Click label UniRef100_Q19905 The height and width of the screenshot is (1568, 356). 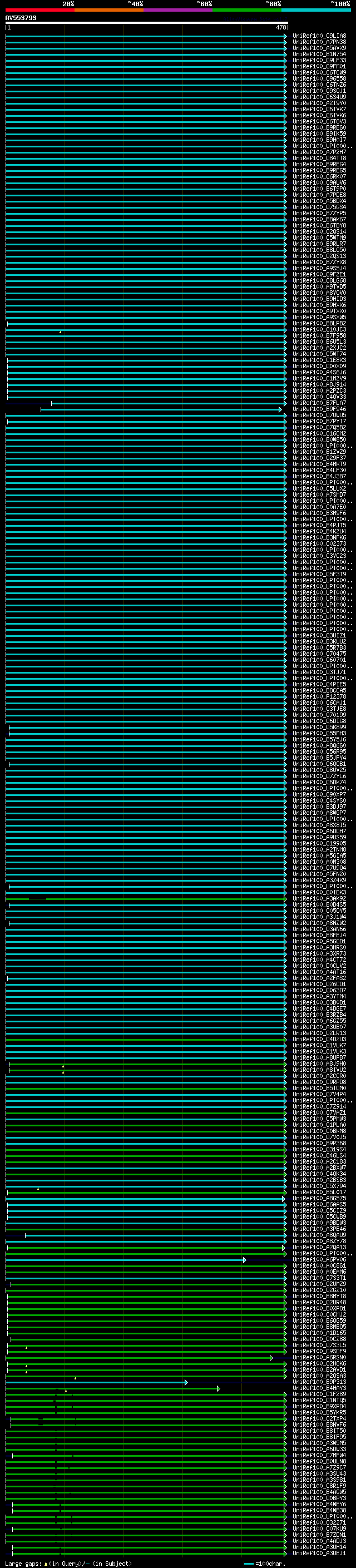319,843
